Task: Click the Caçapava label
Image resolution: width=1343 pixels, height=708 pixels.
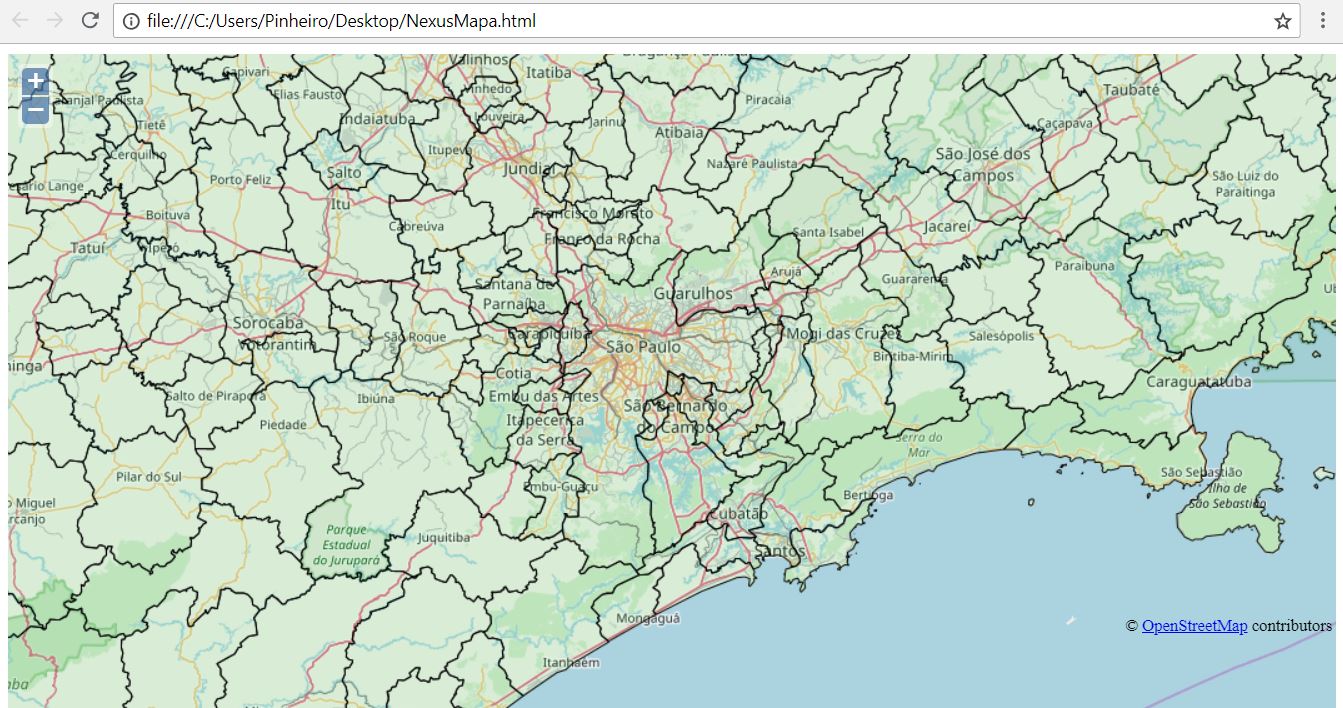Action: (x=1065, y=123)
